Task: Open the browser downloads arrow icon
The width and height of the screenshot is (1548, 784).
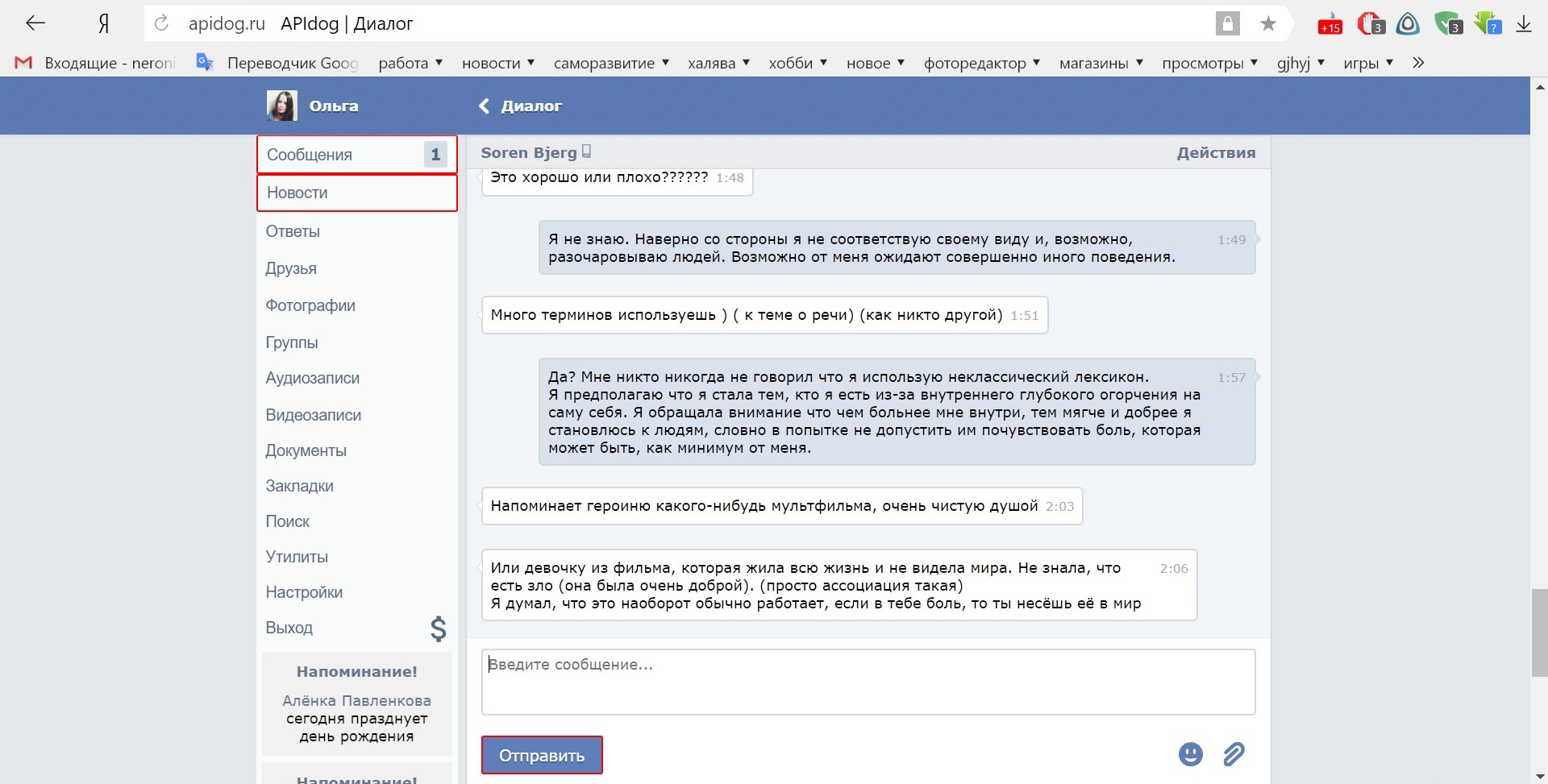Action: (1523, 24)
